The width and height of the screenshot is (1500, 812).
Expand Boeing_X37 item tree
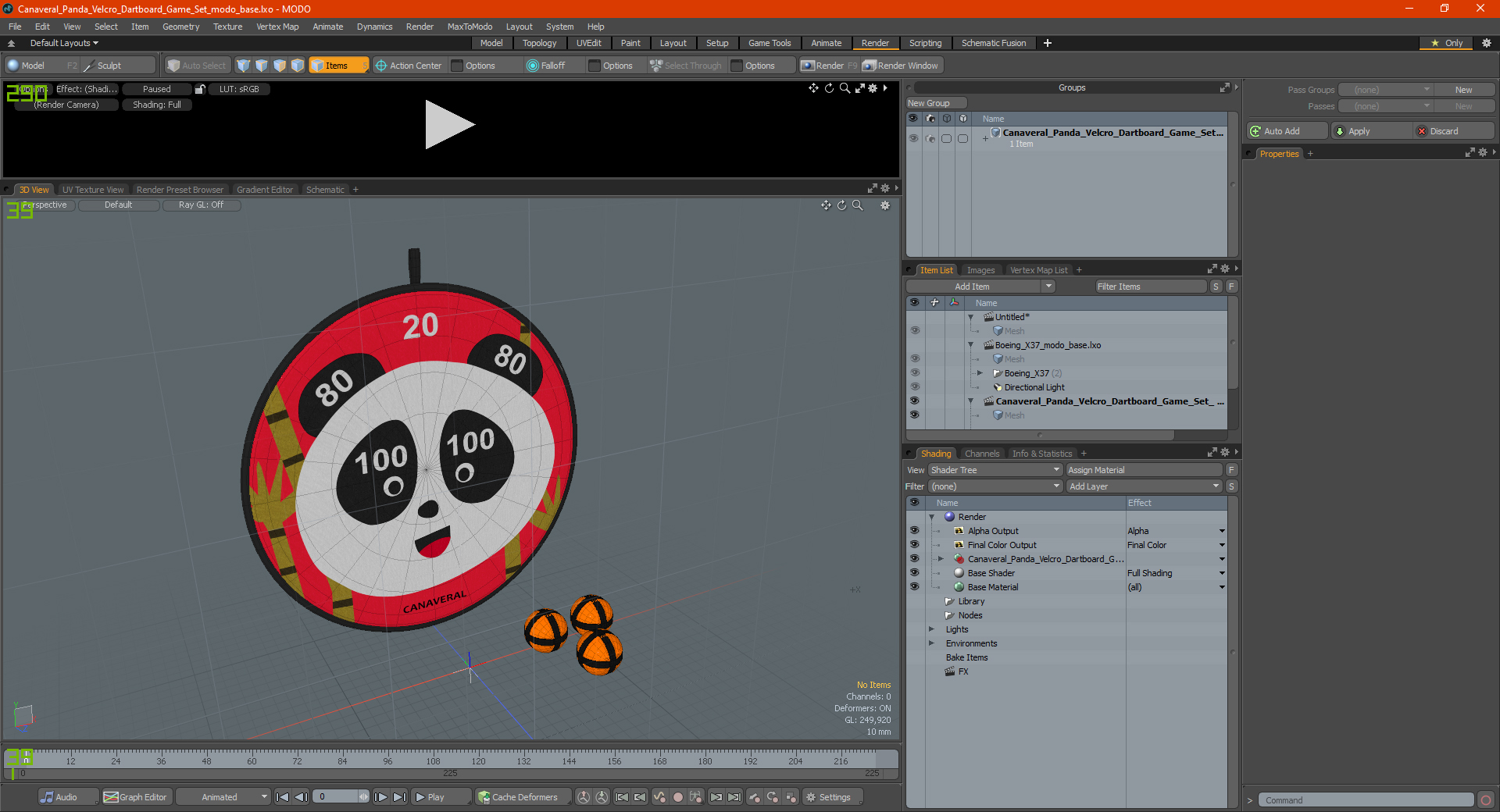tap(980, 373)
